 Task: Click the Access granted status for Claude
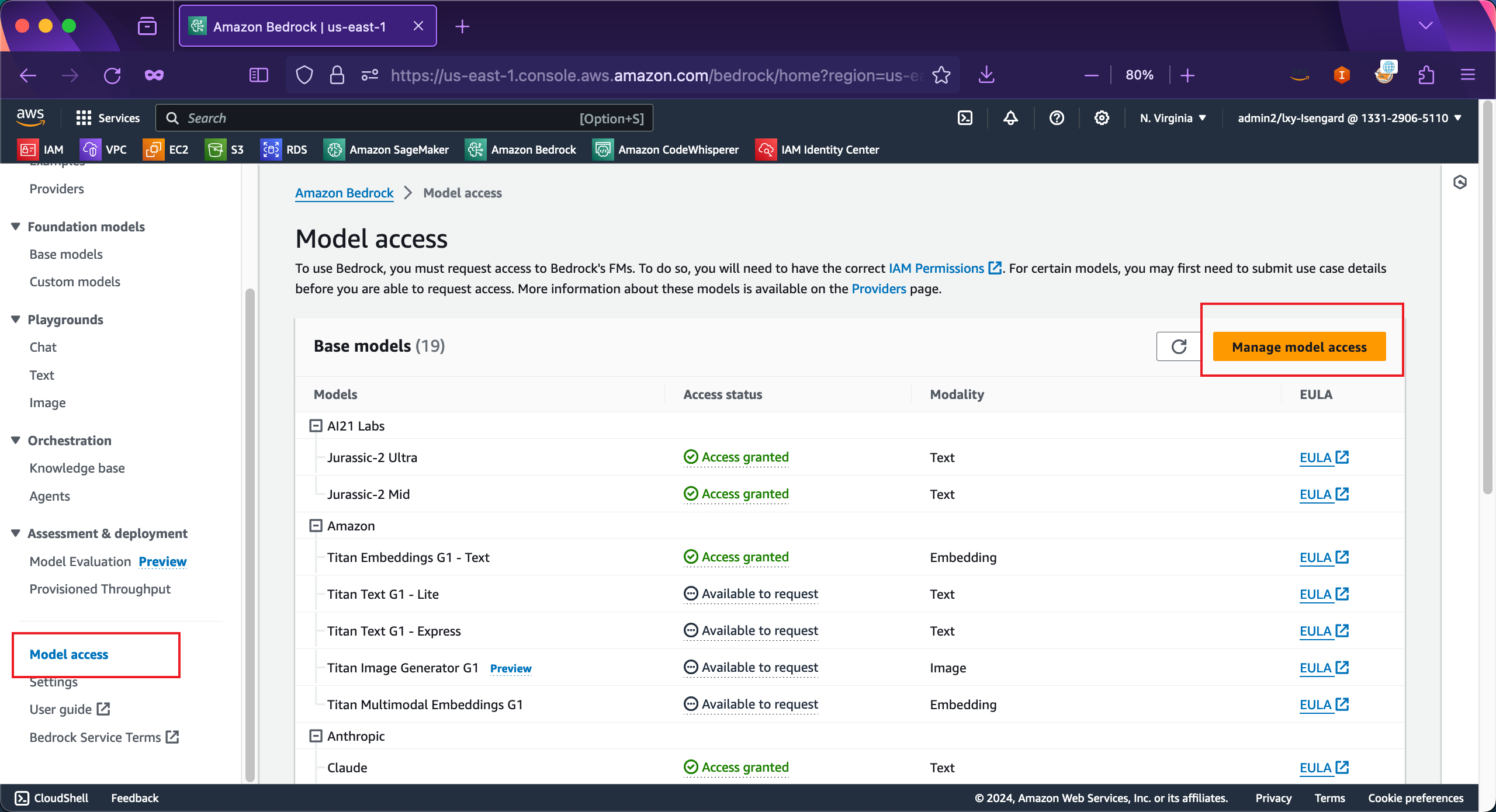pyautogui.click(x=736, y=768)
